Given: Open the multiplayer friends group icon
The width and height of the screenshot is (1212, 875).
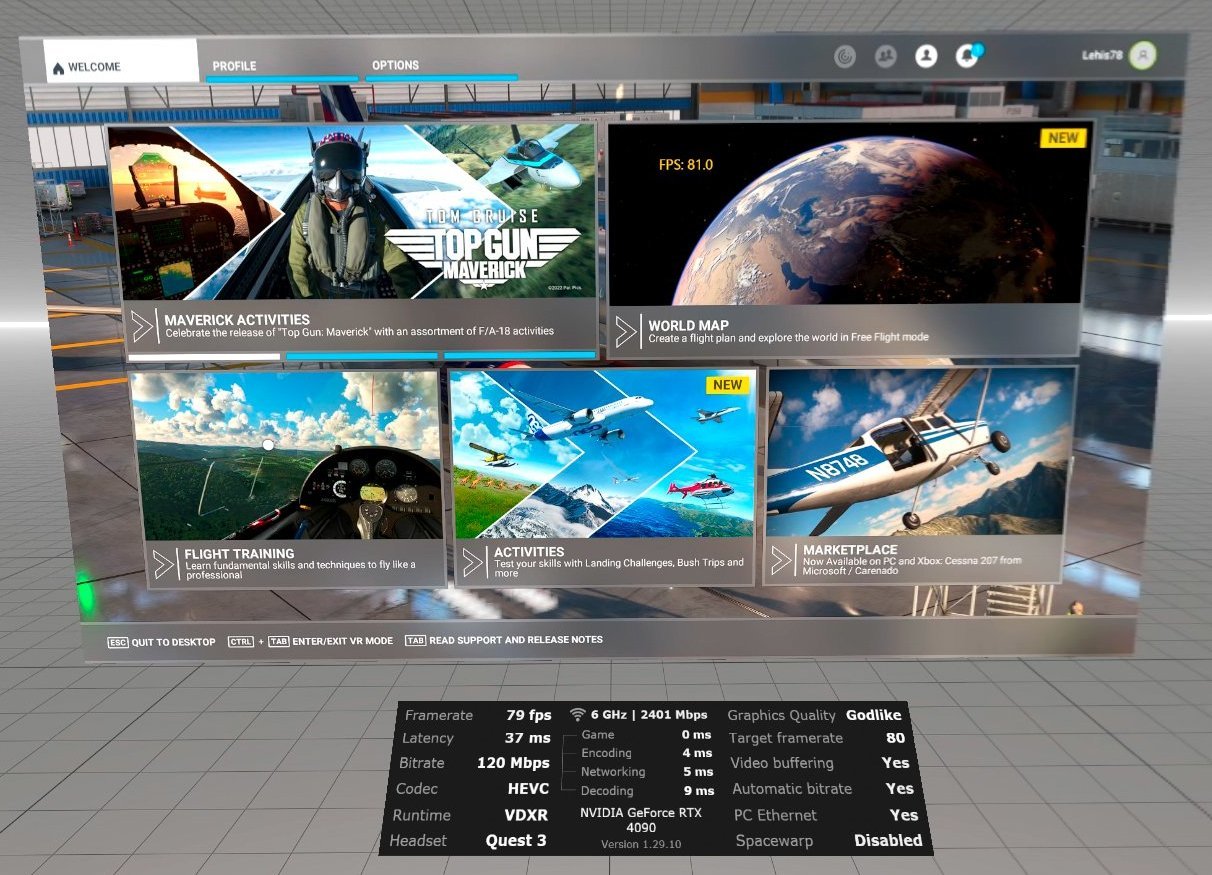Looking at the screenshot, I should tap(885, 57).
